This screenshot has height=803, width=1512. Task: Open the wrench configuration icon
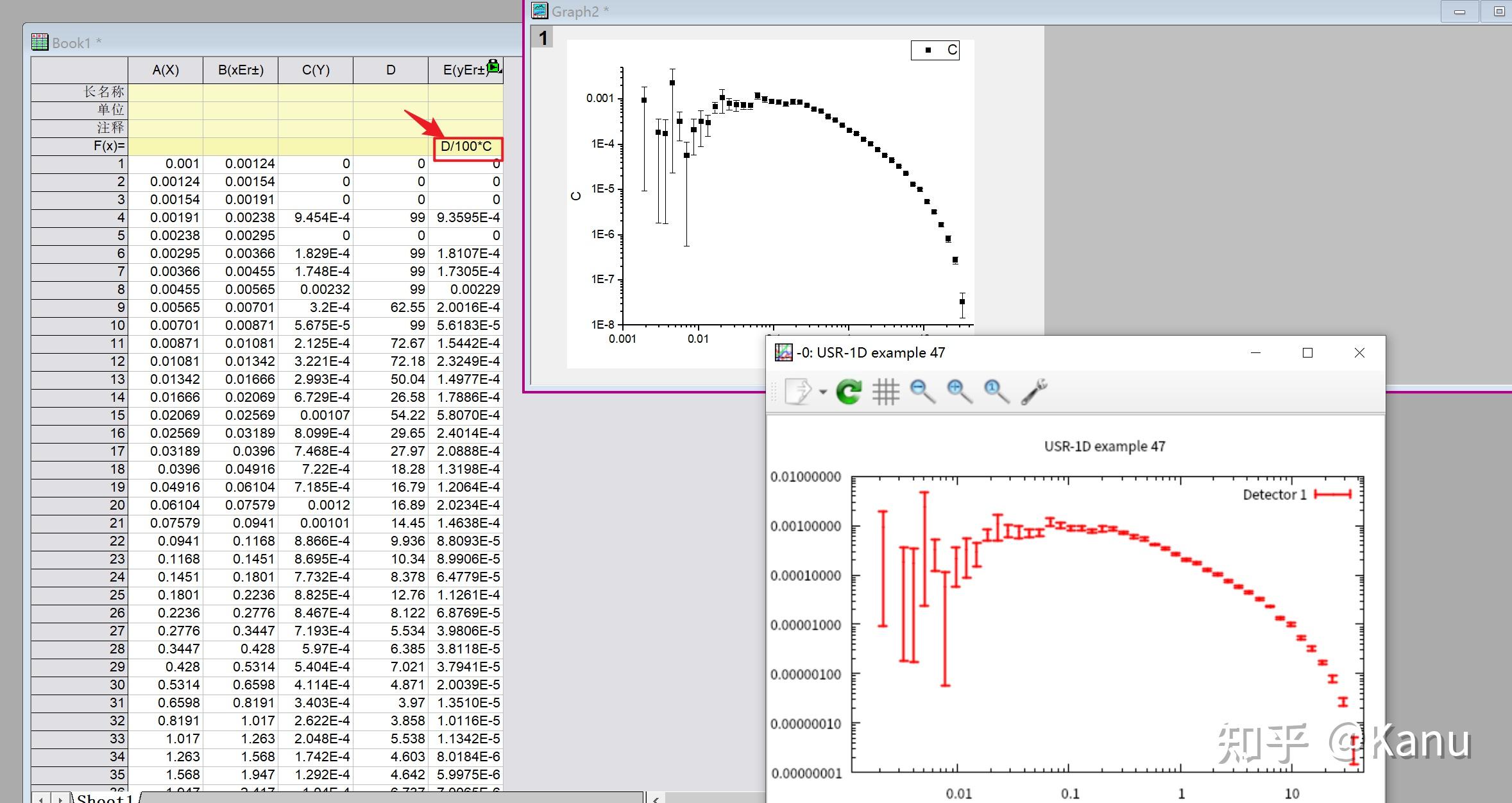[1034, 391]
